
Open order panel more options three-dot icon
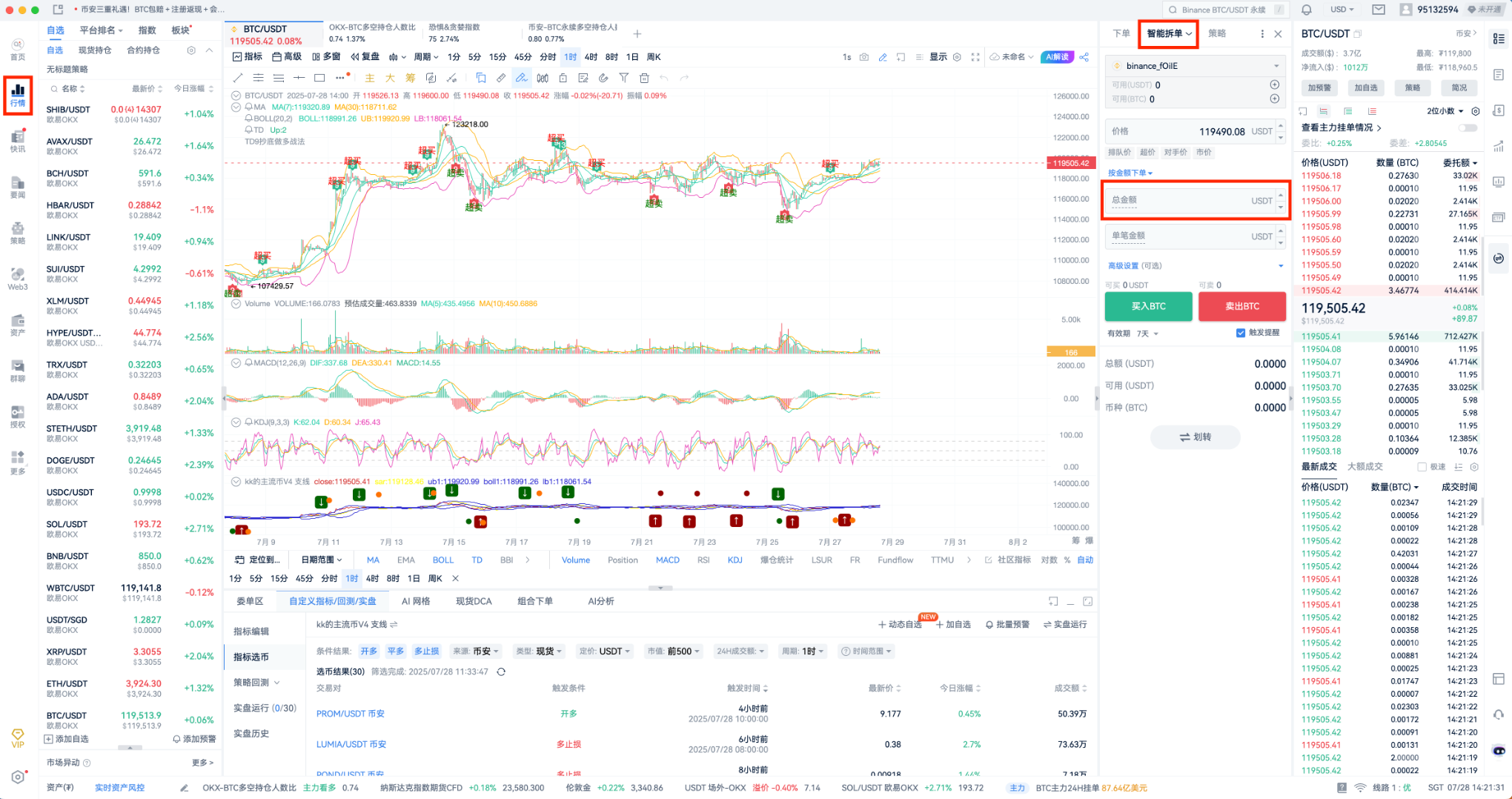point(1262,33)
